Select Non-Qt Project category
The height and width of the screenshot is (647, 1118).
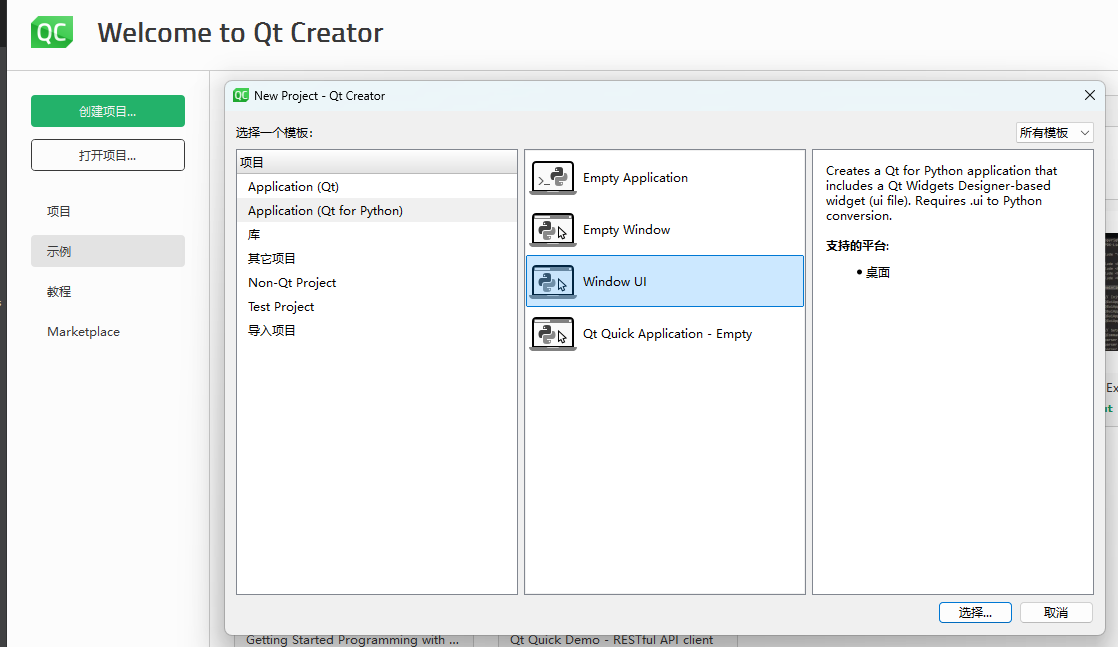pyautogui.click(x=376, y=282)
